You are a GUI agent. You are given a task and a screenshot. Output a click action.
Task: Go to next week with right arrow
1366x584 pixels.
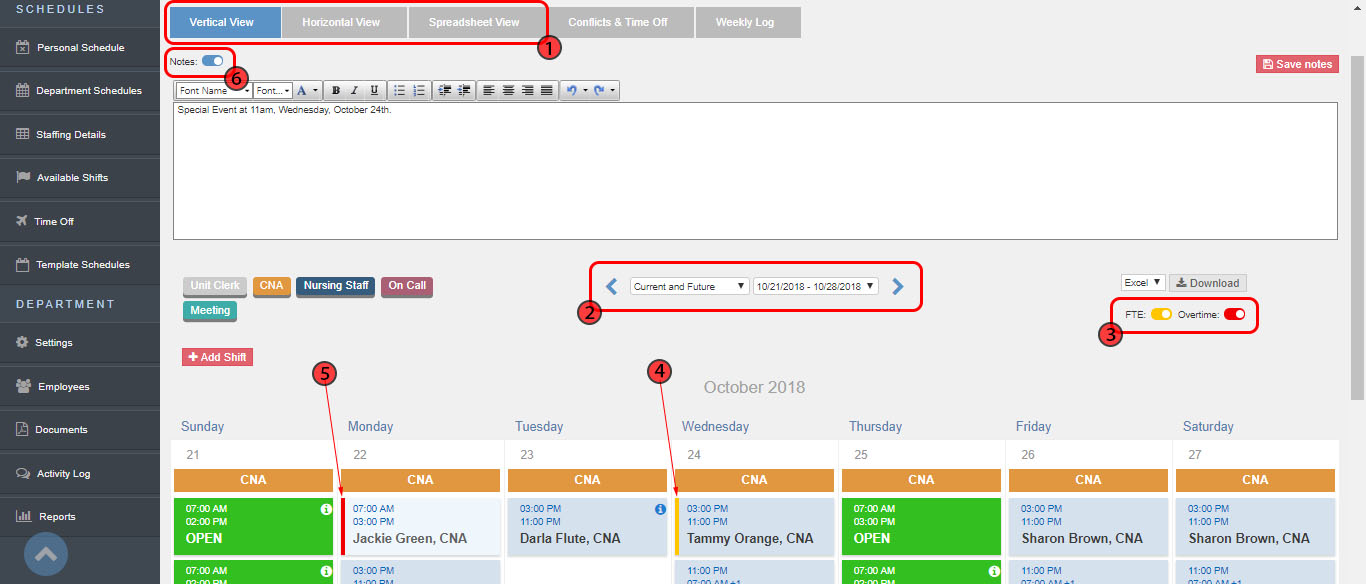898,286
